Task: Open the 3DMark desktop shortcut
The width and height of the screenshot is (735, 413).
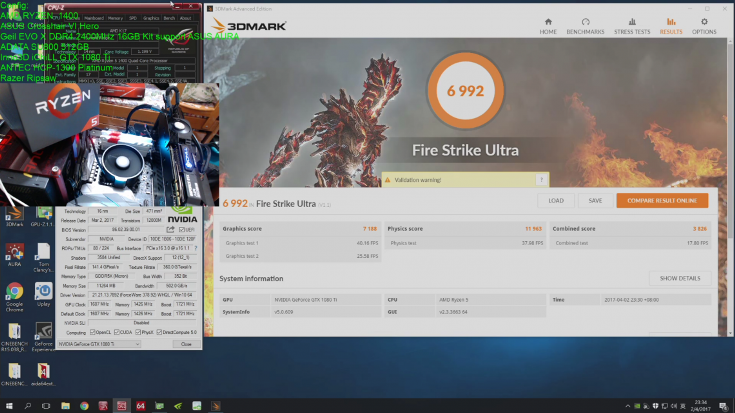Action: [15, 217]
